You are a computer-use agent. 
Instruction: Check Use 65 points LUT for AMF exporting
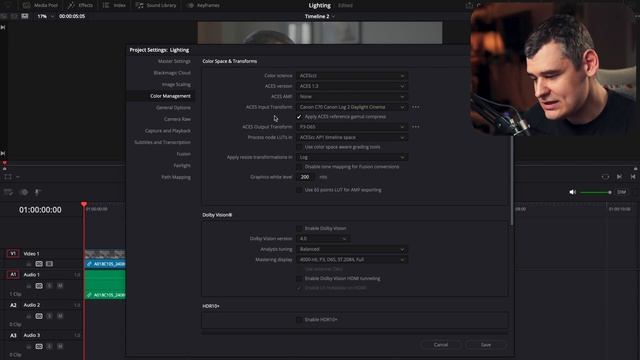299,190
